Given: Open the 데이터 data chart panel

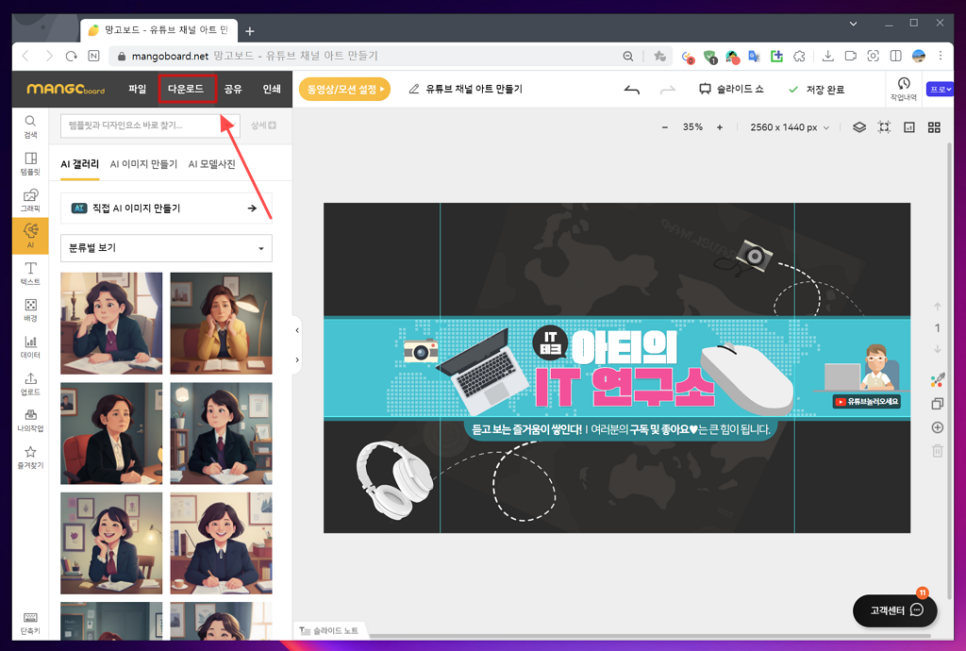Looking at the screenshot, I should coord(30,347).
